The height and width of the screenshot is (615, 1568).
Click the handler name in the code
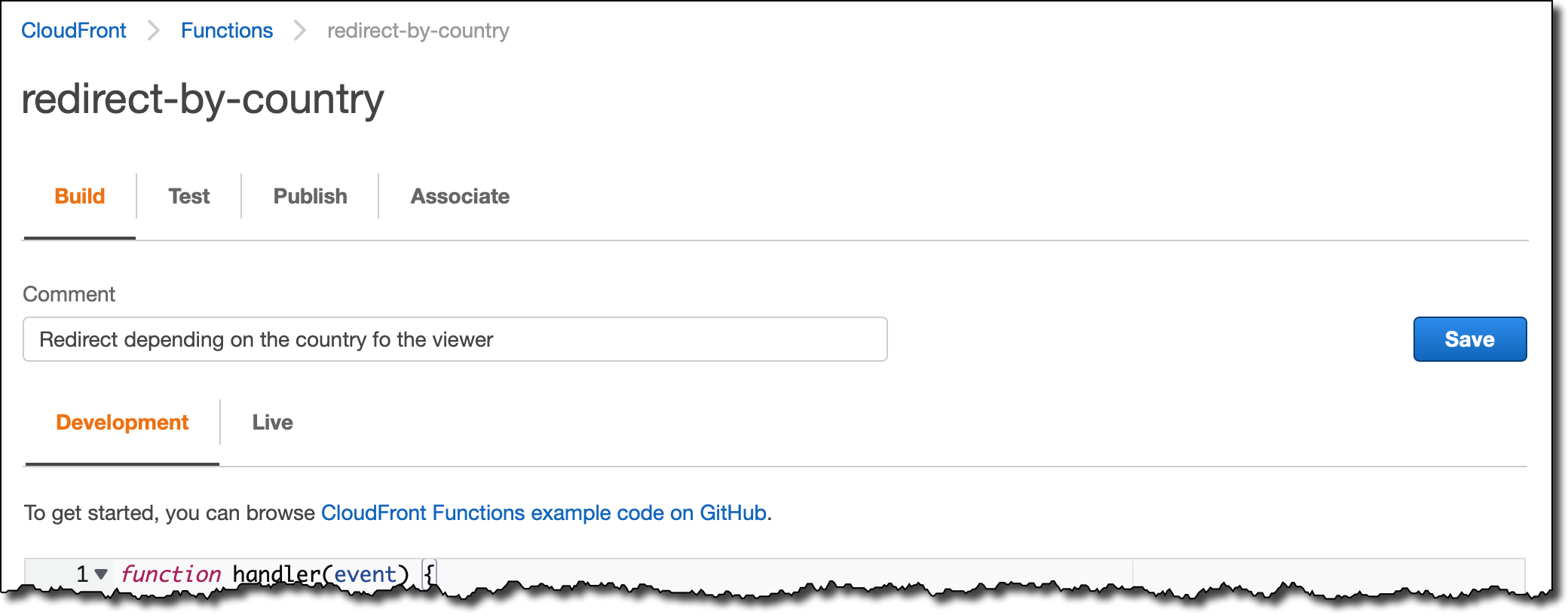[x=277, y=574]
